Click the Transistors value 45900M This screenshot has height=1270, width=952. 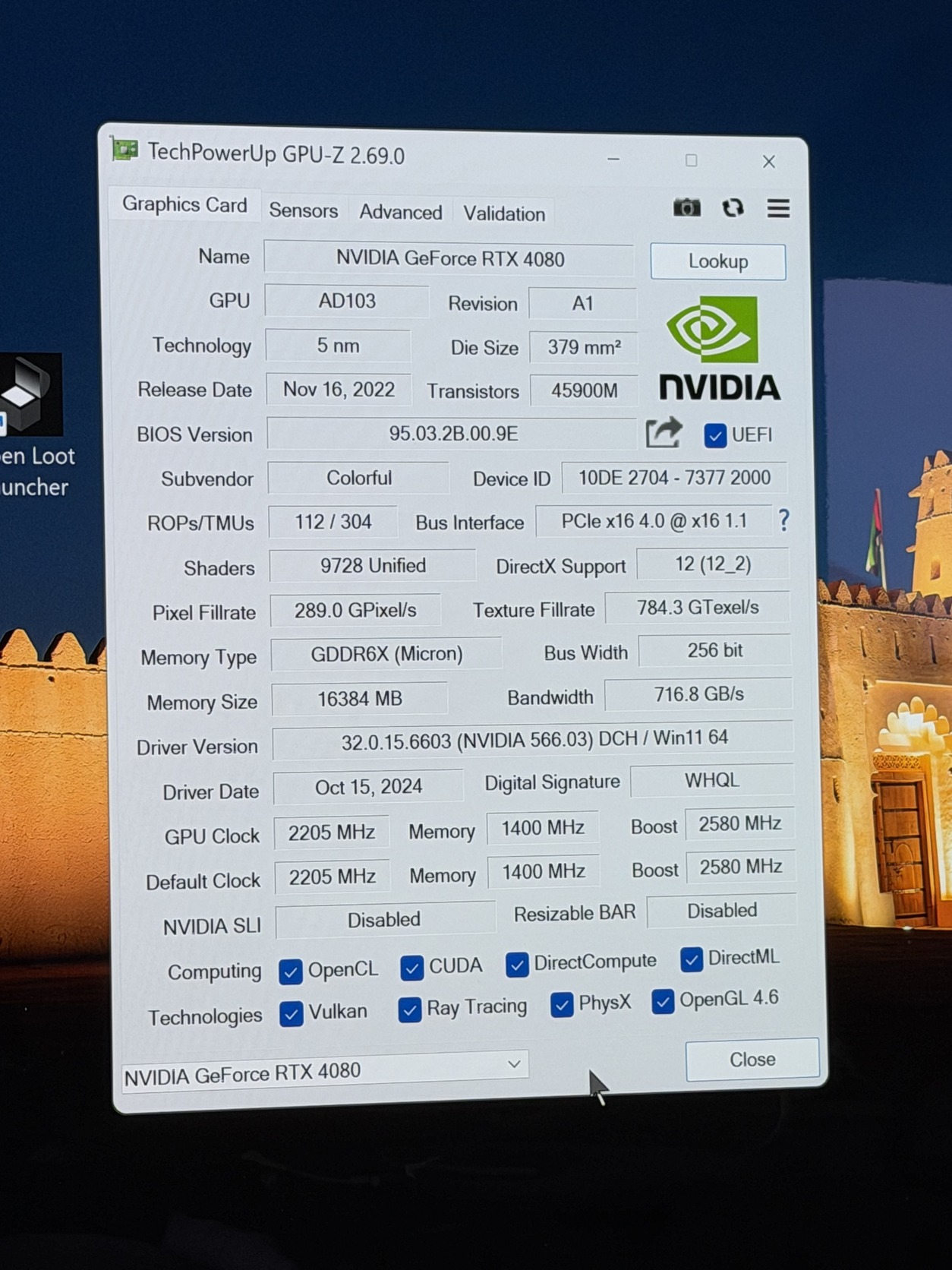pyautogui.click(x=584, y=391)
